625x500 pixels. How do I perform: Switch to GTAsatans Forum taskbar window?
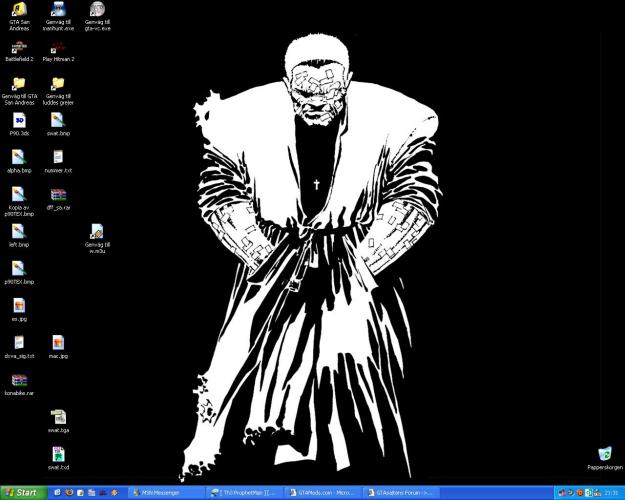point(402,492)
